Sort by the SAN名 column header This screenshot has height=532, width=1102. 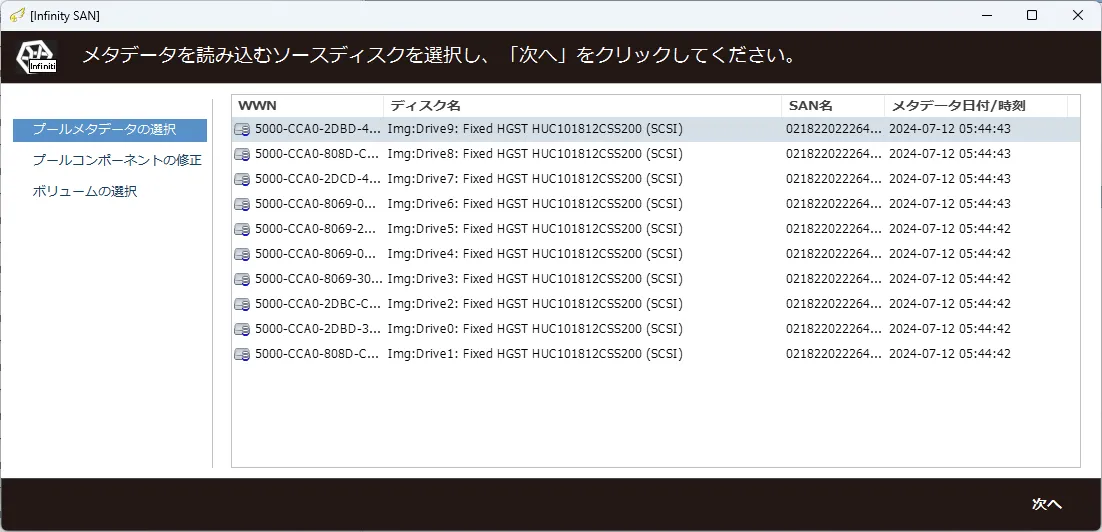pyautogui.click(x=833, y=106)
